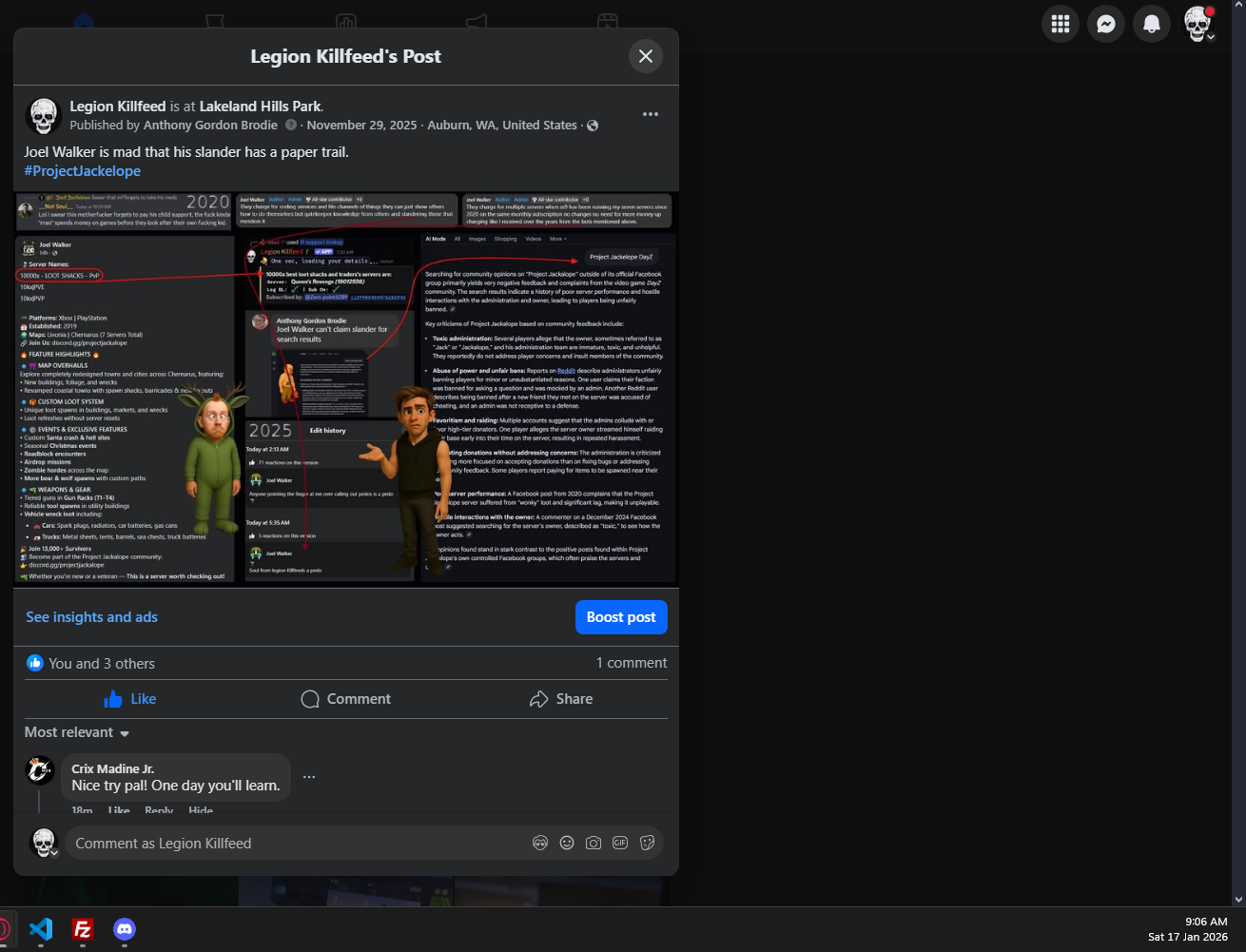Image resolution: width=1246 pixels, height=952 pixels.
Task: Open the post options three-dot menu
Action: pos(651,114)
